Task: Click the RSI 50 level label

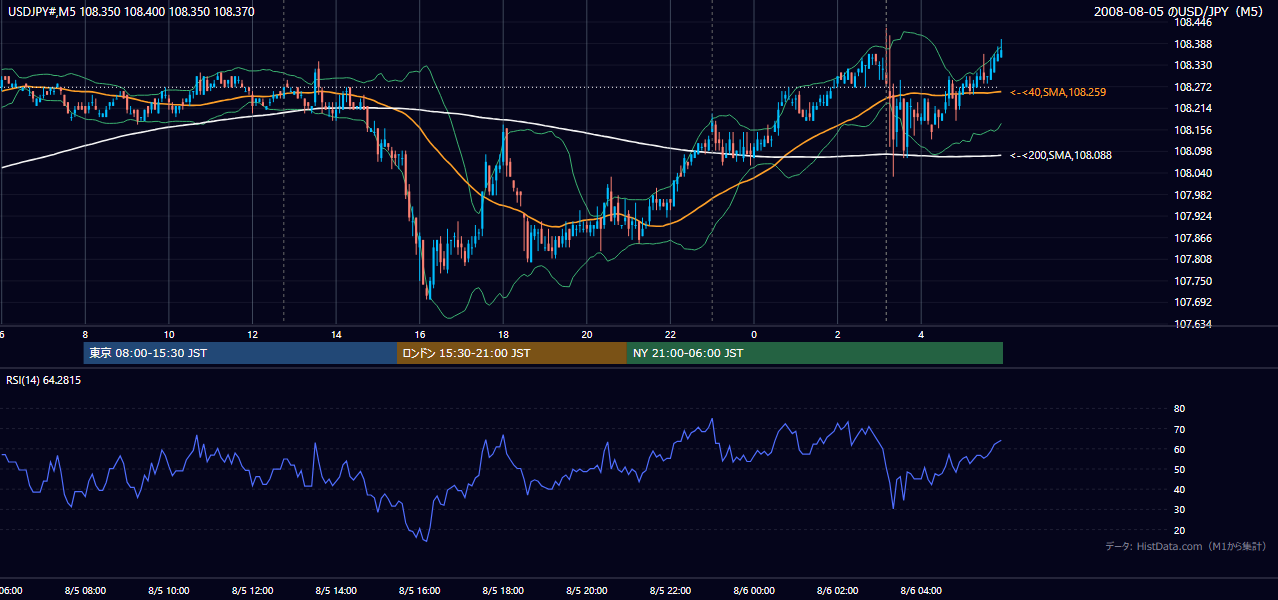Action: click(1179, 469)
